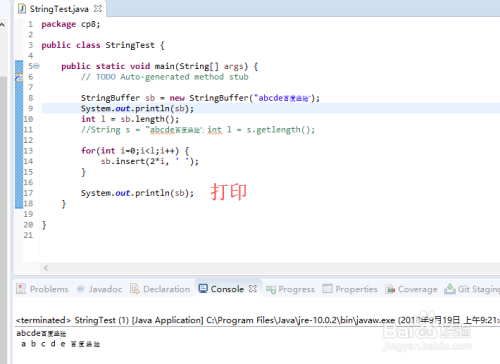
Task: Open the Progress tab
Action: click(x=290, y=289)
